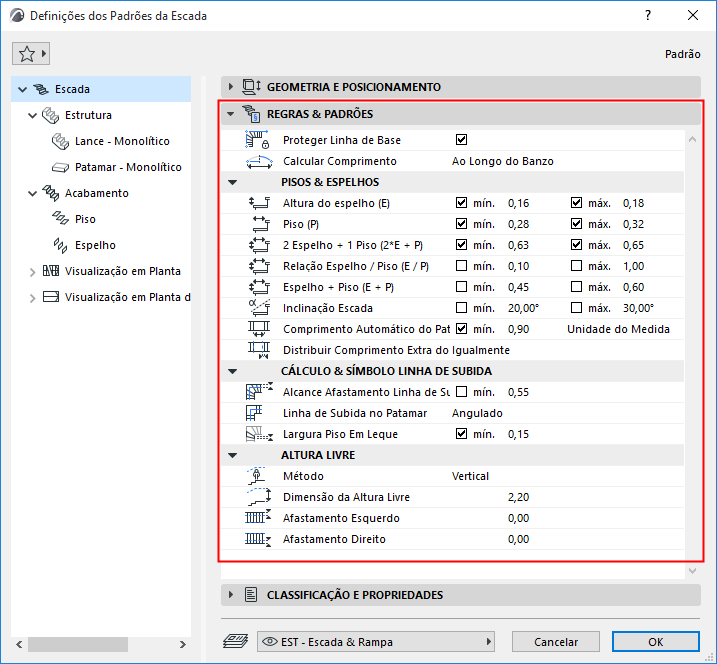Select Patamar - Monolítico tree item
The image size is (717, 664).
coord(128,167)
